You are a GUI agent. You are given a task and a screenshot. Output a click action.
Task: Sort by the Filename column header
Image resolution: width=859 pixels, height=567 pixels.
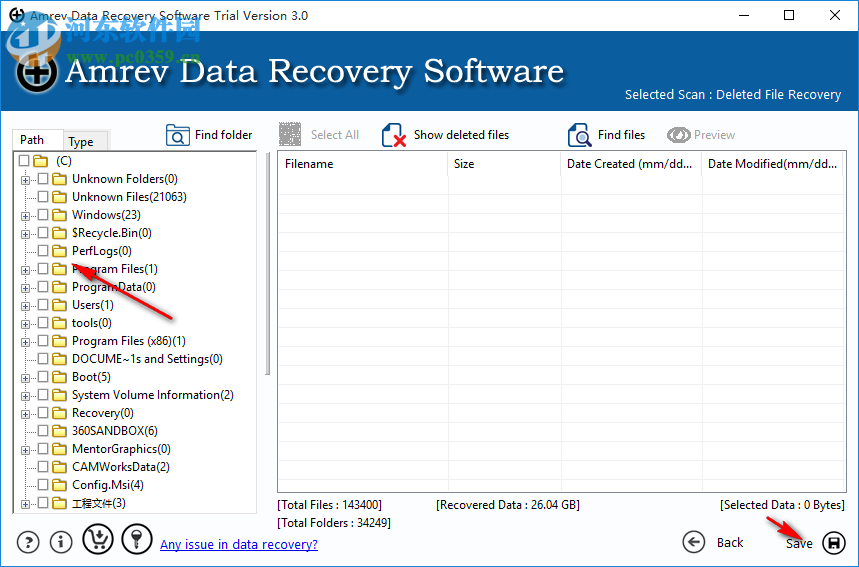[363, 164]
